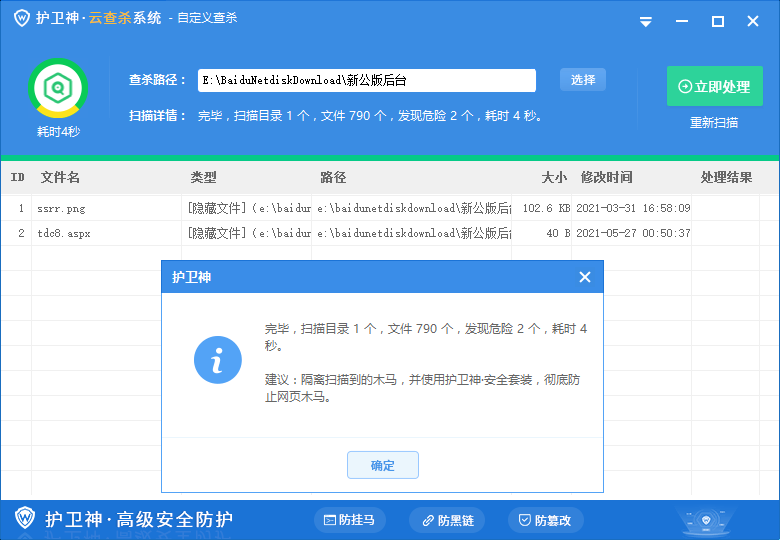Sort results by 文件名 column header

[60, 177]
